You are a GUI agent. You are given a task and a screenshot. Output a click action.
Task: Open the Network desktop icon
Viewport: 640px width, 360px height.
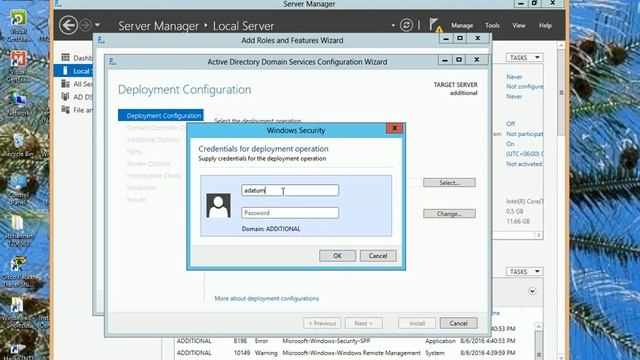[x=18, y=104]
